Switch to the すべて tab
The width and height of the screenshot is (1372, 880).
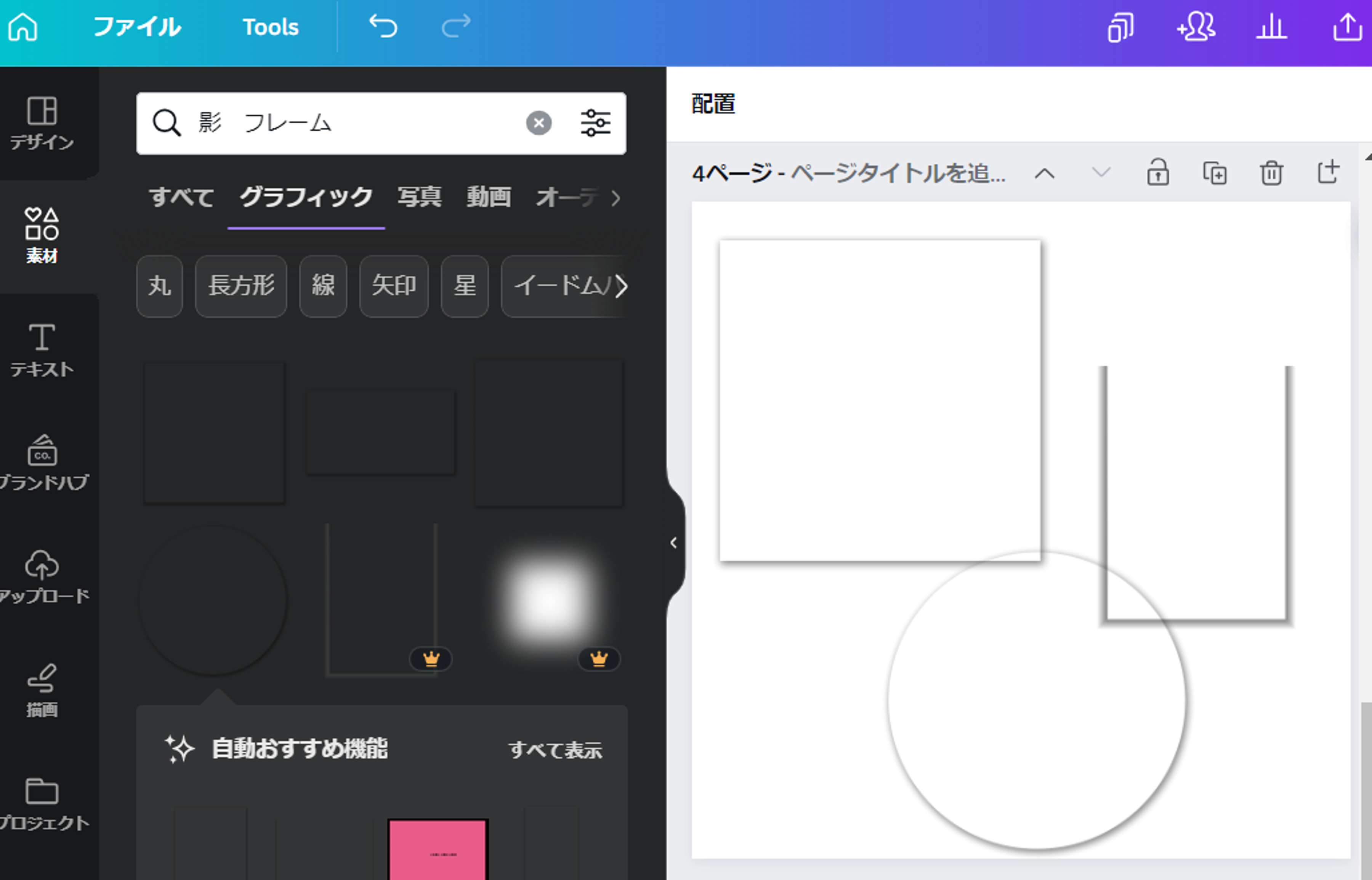point(182,197)
